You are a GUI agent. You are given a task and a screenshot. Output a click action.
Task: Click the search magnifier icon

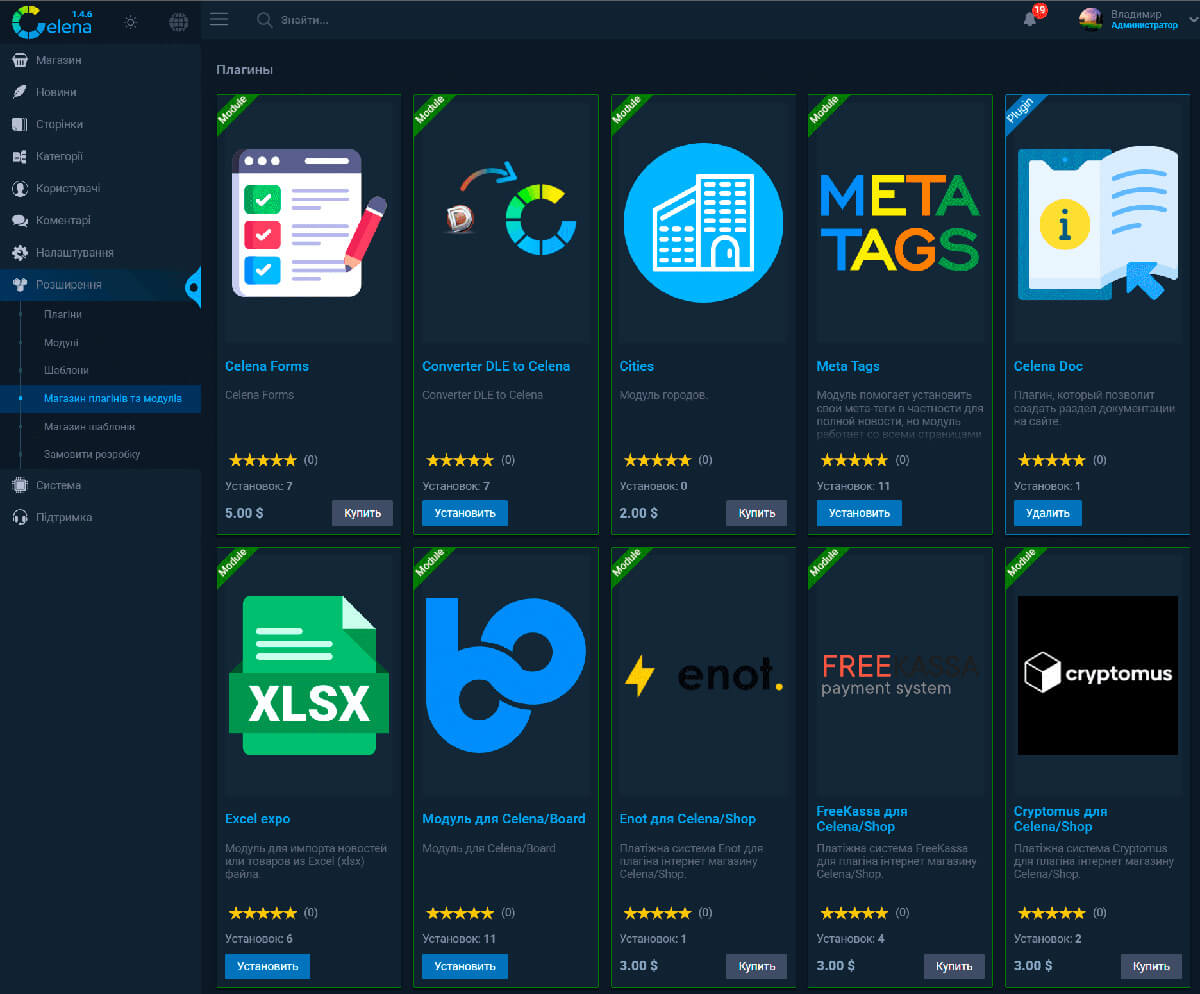(x=264, y=20)
